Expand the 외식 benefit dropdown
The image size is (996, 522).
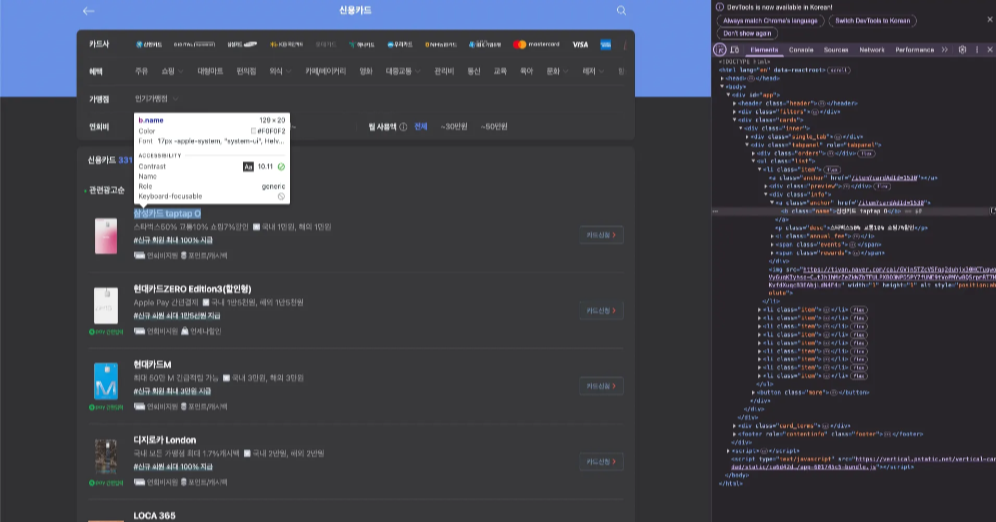pyautogui.click(x=280, y=72)
